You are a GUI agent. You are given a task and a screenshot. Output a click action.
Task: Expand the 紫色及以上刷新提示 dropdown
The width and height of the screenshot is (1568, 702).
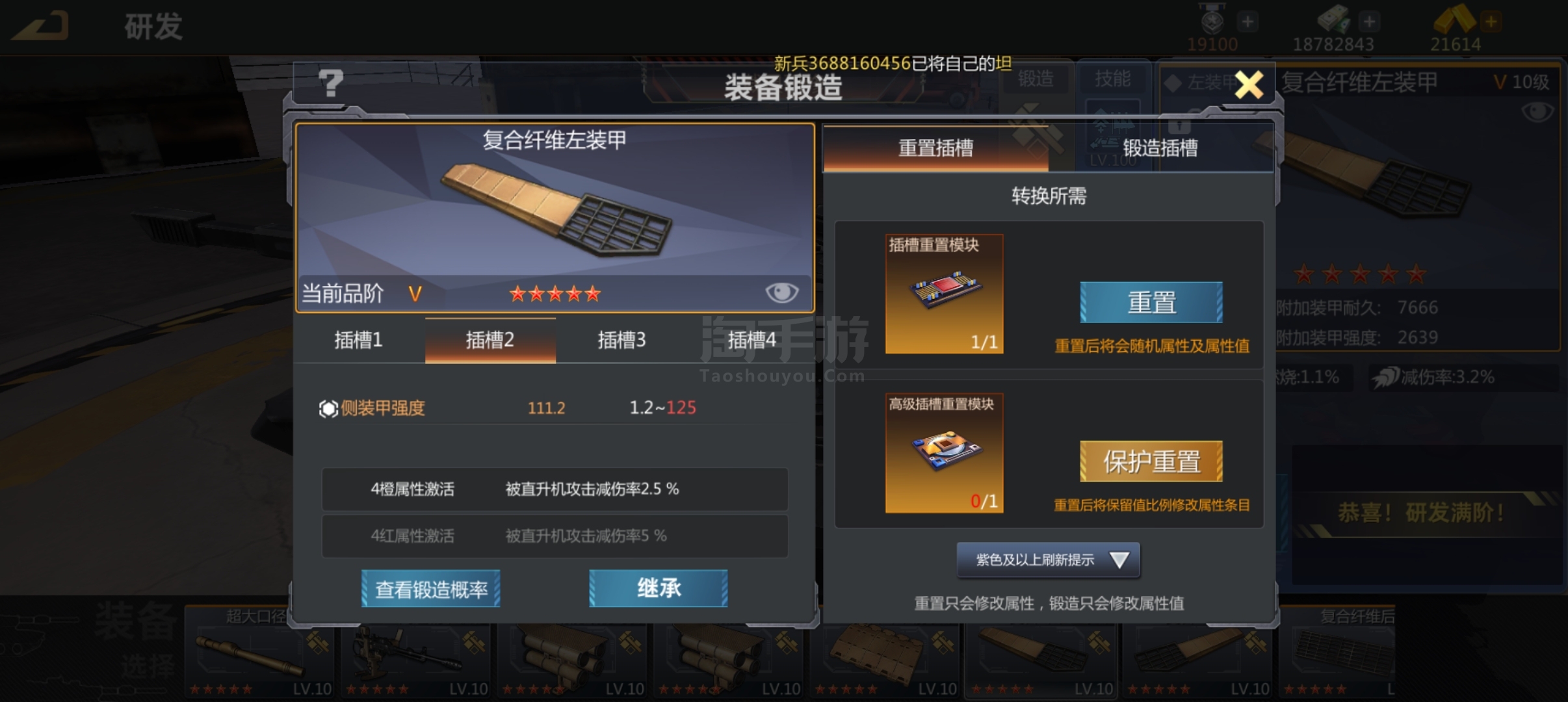[1049, 560]
